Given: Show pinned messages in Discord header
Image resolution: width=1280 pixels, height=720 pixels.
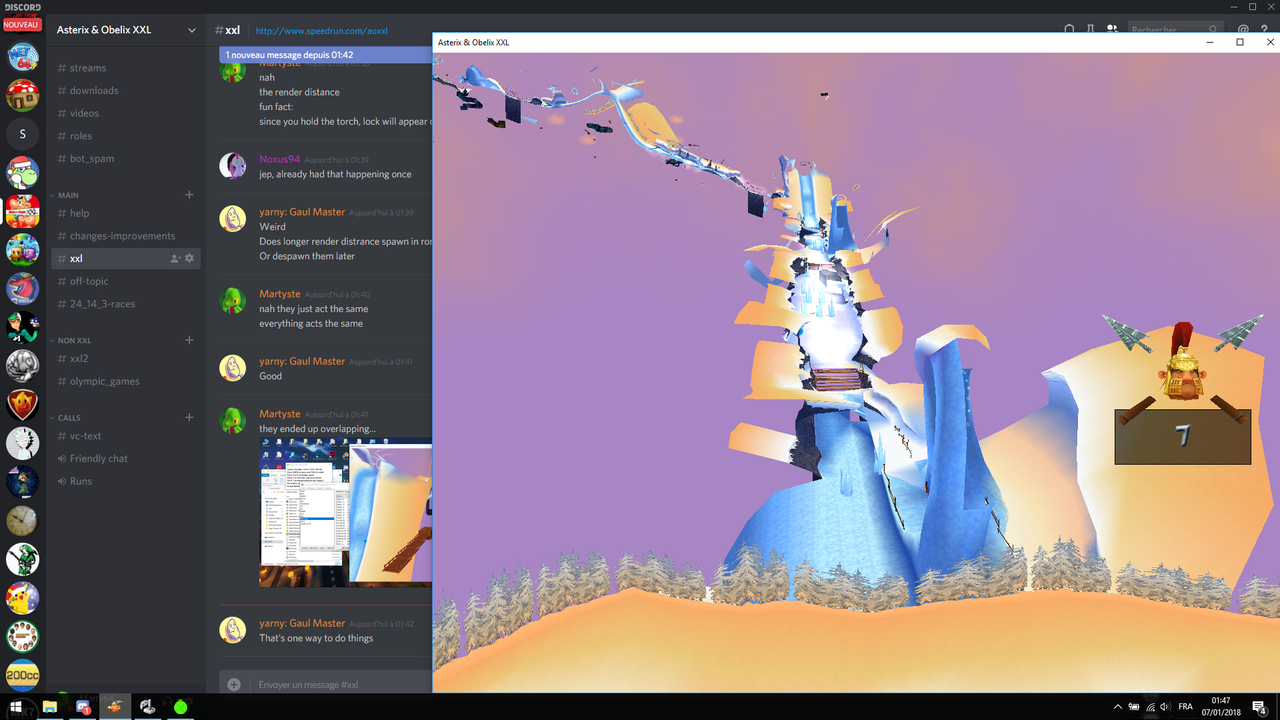Looking at the screenshot, I should tap(1091, 30).
